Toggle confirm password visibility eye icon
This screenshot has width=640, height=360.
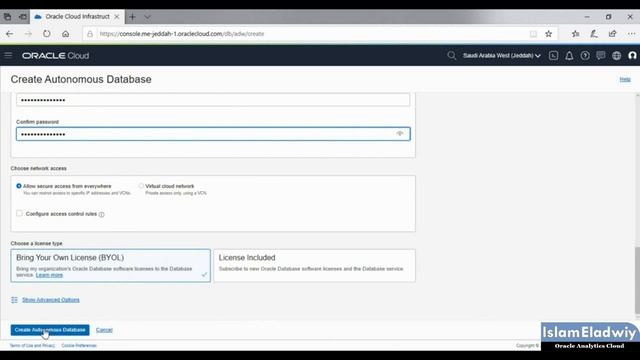(x=400, y=134)
